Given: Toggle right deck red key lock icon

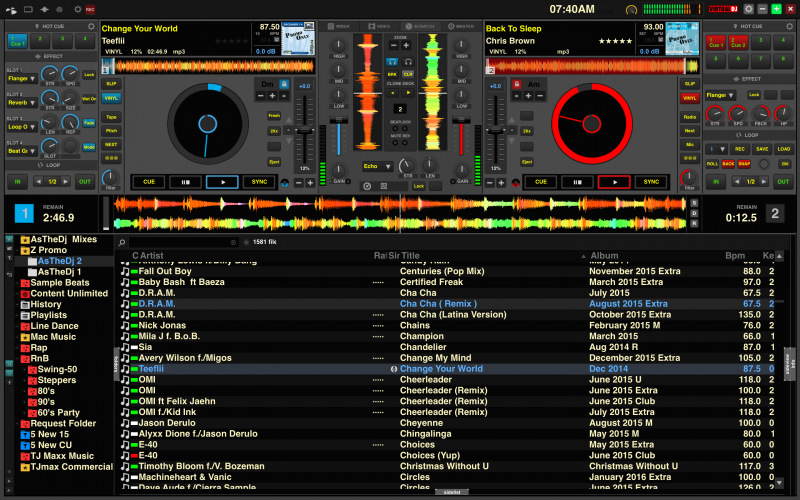Looking at the screenshot, I should pos(517,84).
